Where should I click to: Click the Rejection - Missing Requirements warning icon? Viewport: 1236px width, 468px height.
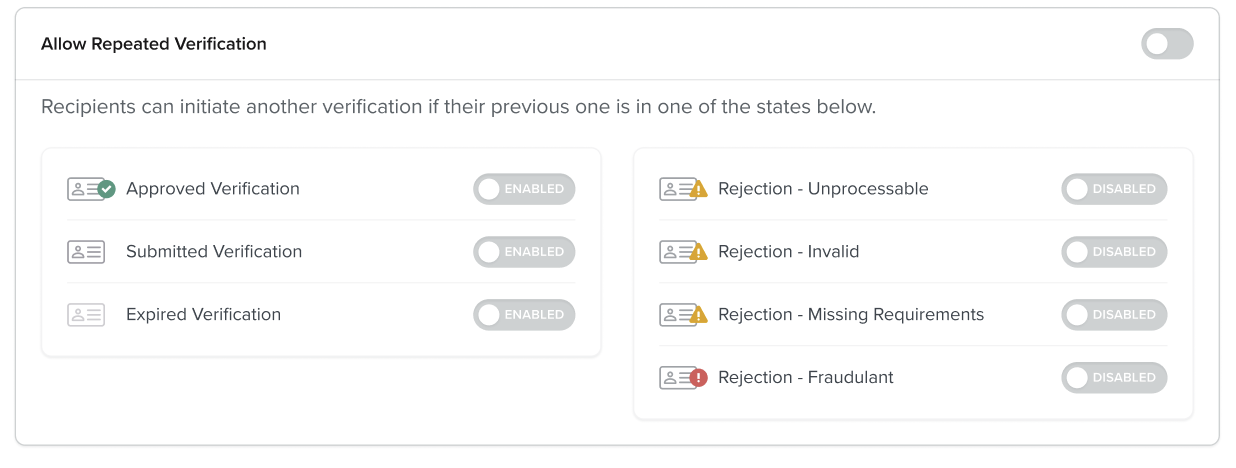pyautogui.click(x=699, y=315)
